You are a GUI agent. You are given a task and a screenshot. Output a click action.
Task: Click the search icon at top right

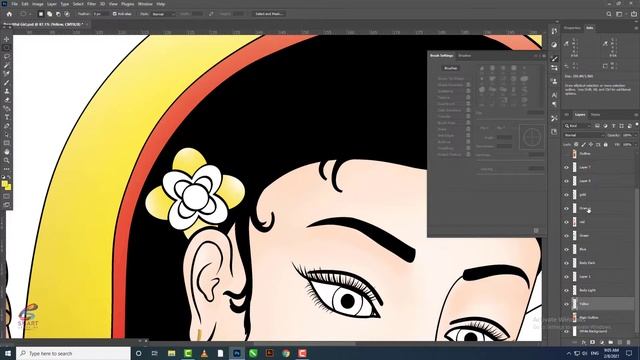click(x=609, y=14)
